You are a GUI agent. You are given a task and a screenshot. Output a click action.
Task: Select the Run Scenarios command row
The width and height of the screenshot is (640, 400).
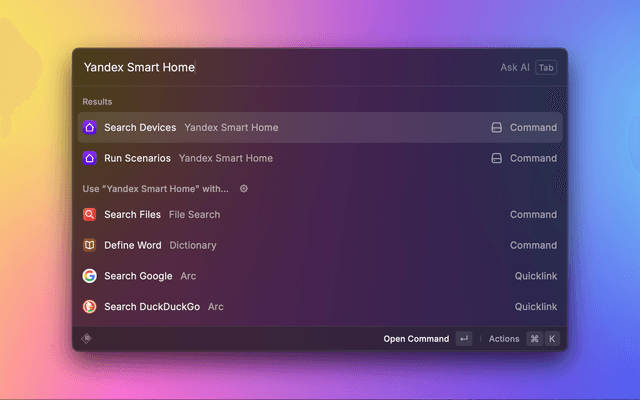(320, 158)
